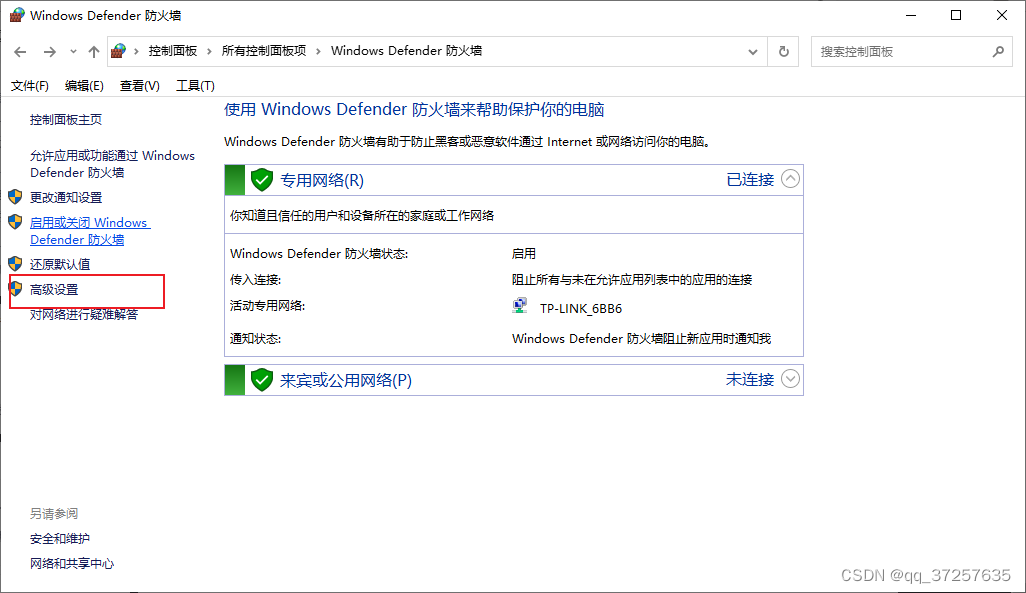Click 通知状态 label
The width and height of the screenshot is (1026, 593).
pyautogui.click(x=255, y=338)
